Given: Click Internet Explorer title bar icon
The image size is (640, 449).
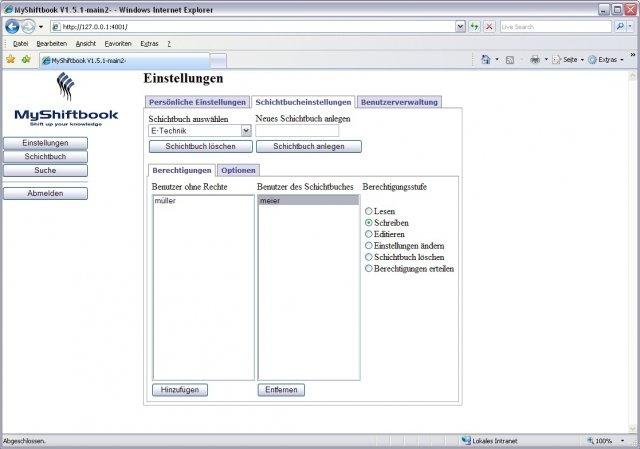Looking at the screenshot, I should click(8, 9).
